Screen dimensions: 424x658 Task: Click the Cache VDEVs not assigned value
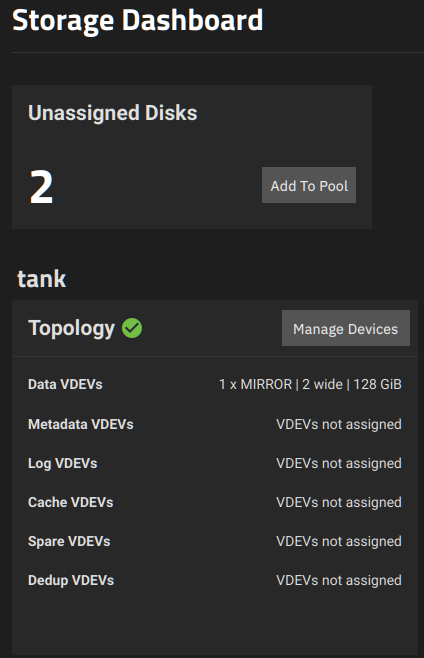339,502
